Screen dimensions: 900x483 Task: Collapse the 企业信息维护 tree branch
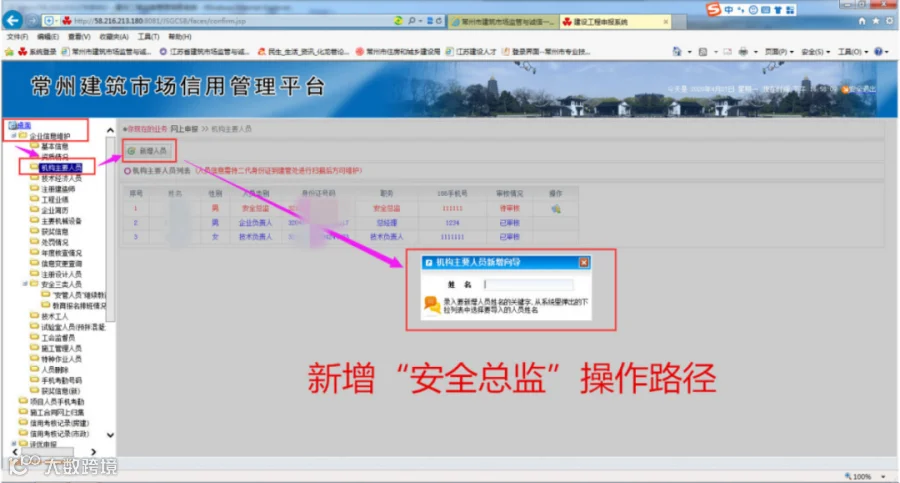pos(14,136)
